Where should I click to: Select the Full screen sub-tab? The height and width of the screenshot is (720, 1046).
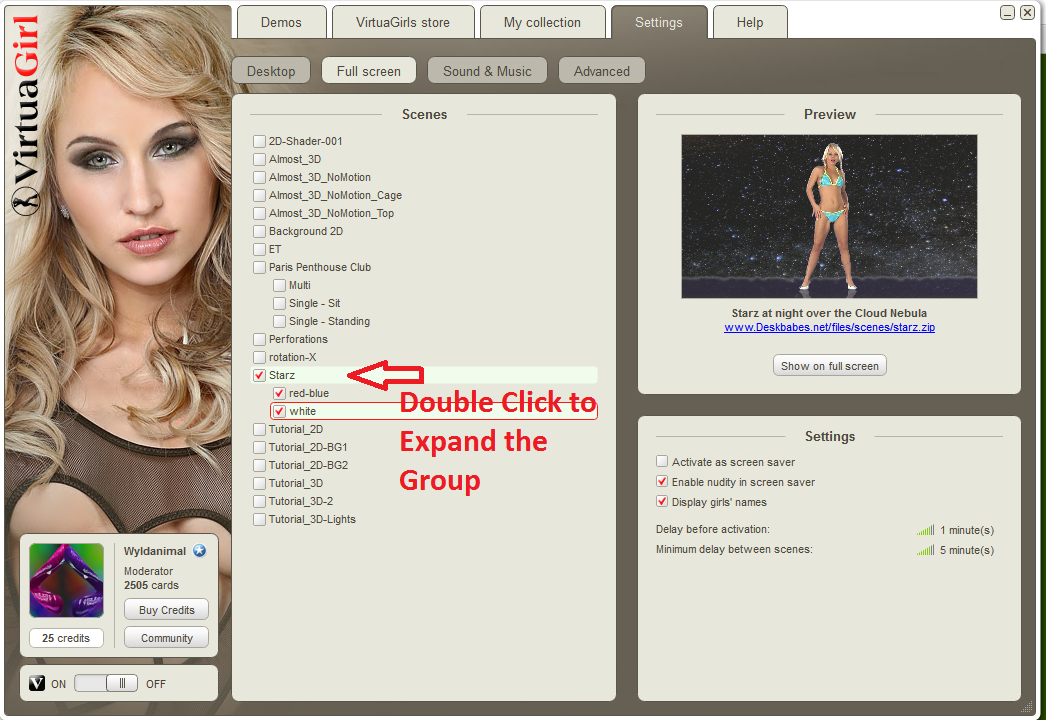369,71
